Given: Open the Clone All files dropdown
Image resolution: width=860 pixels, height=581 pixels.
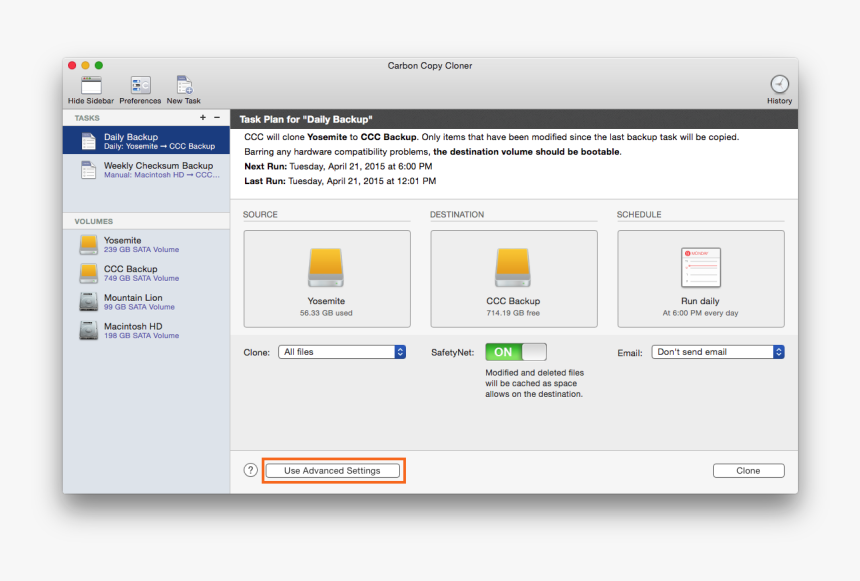Looking at the screenshot, I should 342,352.
